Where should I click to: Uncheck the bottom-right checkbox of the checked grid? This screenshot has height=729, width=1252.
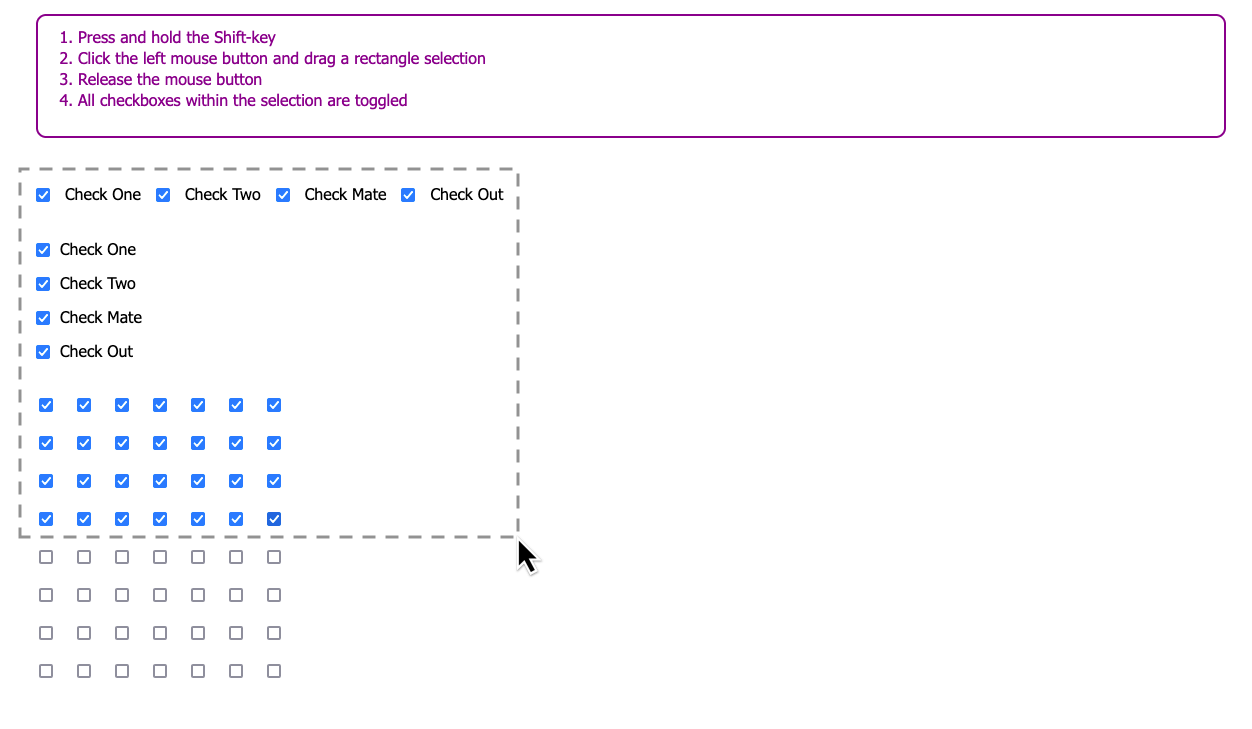(274, 519)
